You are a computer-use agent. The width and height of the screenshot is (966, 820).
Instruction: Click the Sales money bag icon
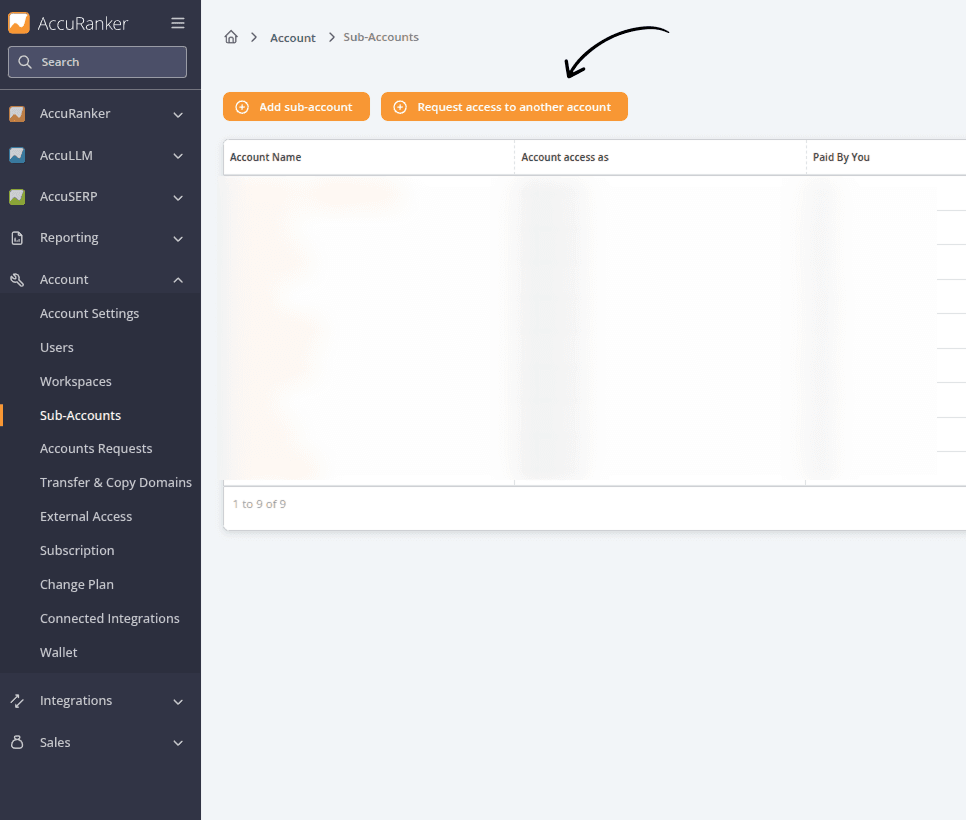(17, 742)
